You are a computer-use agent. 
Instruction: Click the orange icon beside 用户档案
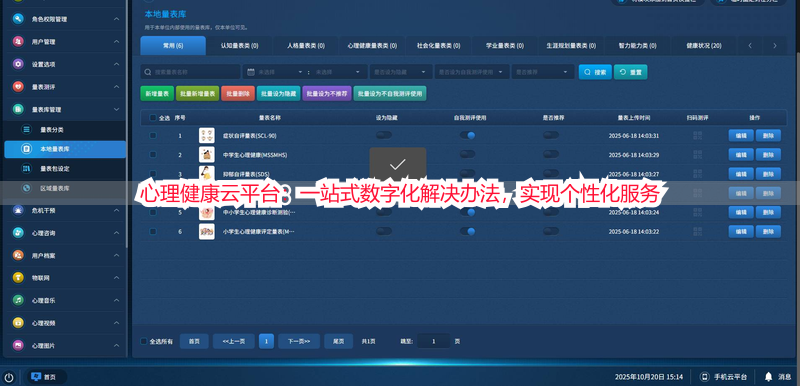point(18,255)
